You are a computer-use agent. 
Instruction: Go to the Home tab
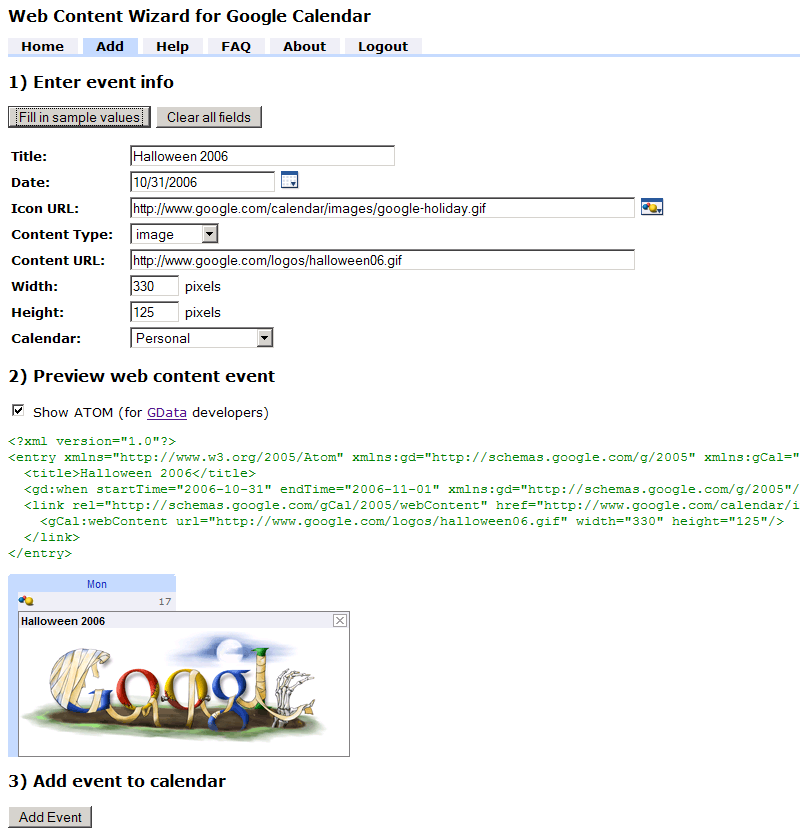tap(42, 47)
